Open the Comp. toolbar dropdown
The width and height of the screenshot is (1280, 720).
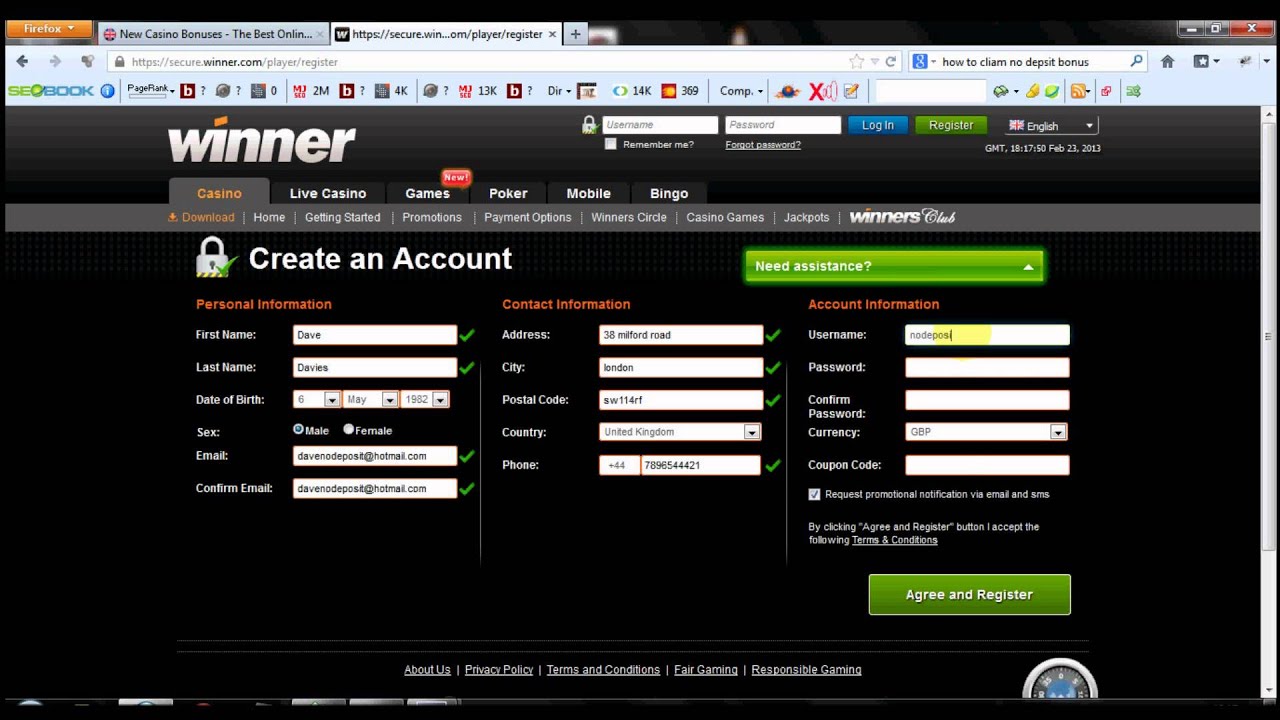pos(741,91)
